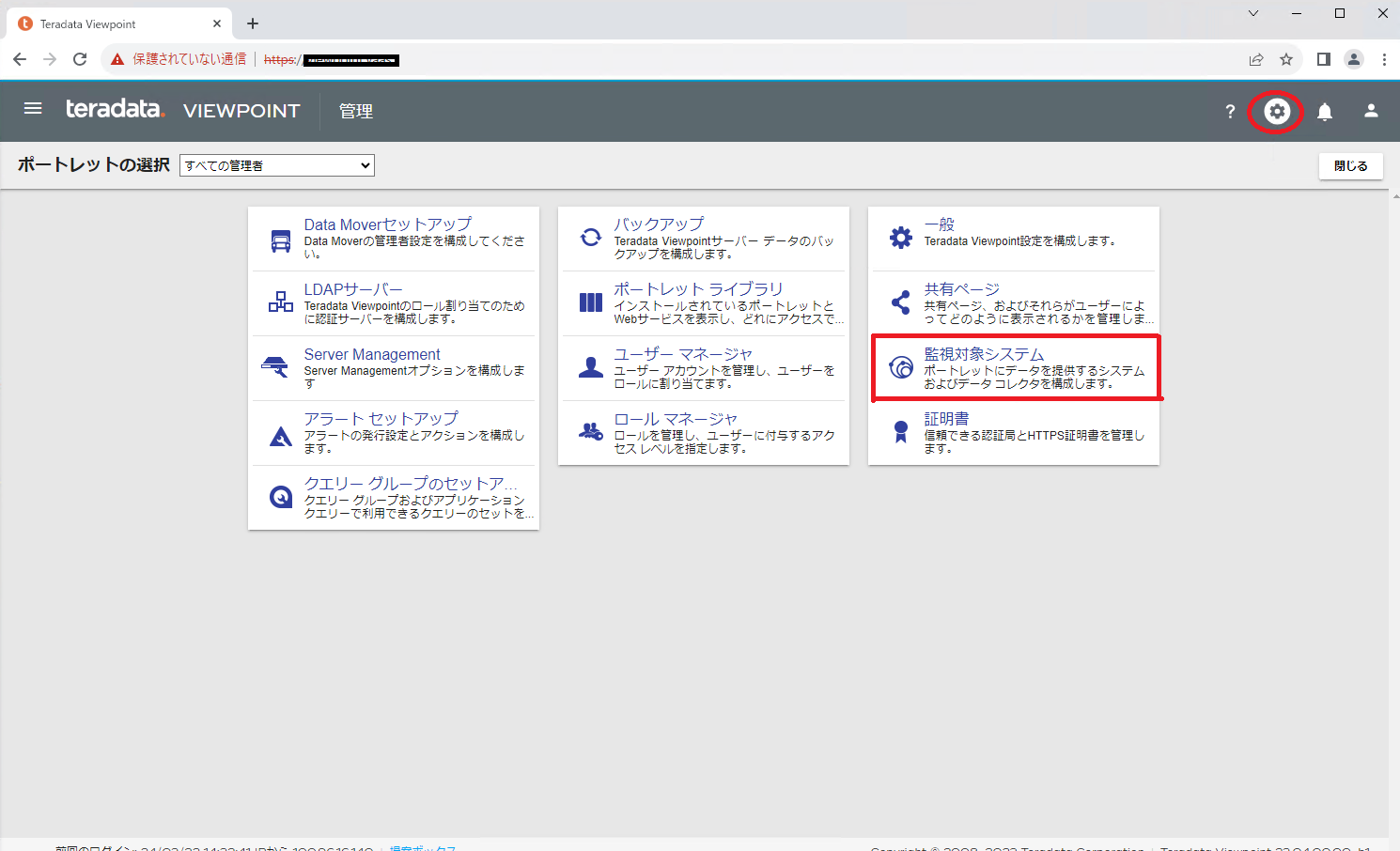The width and height of the screenshot is (1400, 851).
Task: Open the browser window chevron dropdown
Action: [1253, 13]
